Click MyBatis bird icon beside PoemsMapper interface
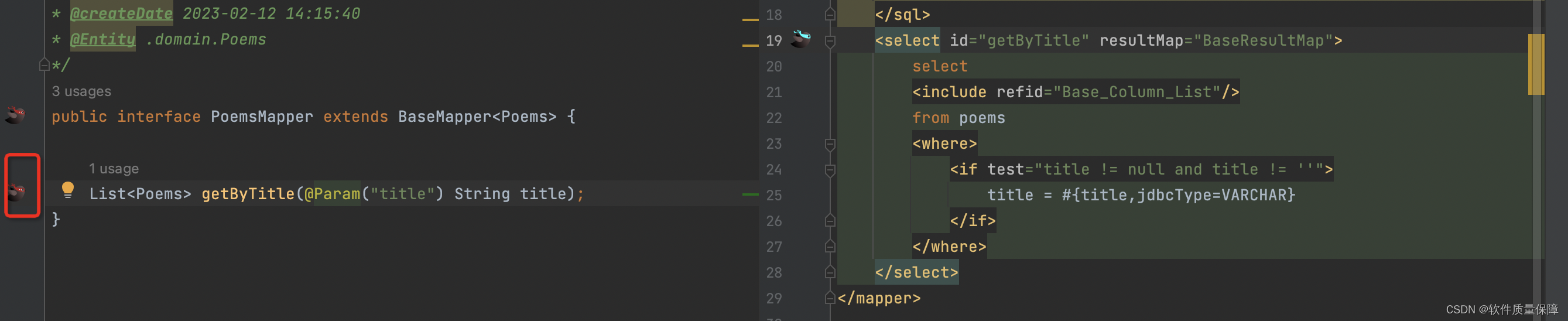Screen dimensions: 1568x321 click(x=15, y=114)
